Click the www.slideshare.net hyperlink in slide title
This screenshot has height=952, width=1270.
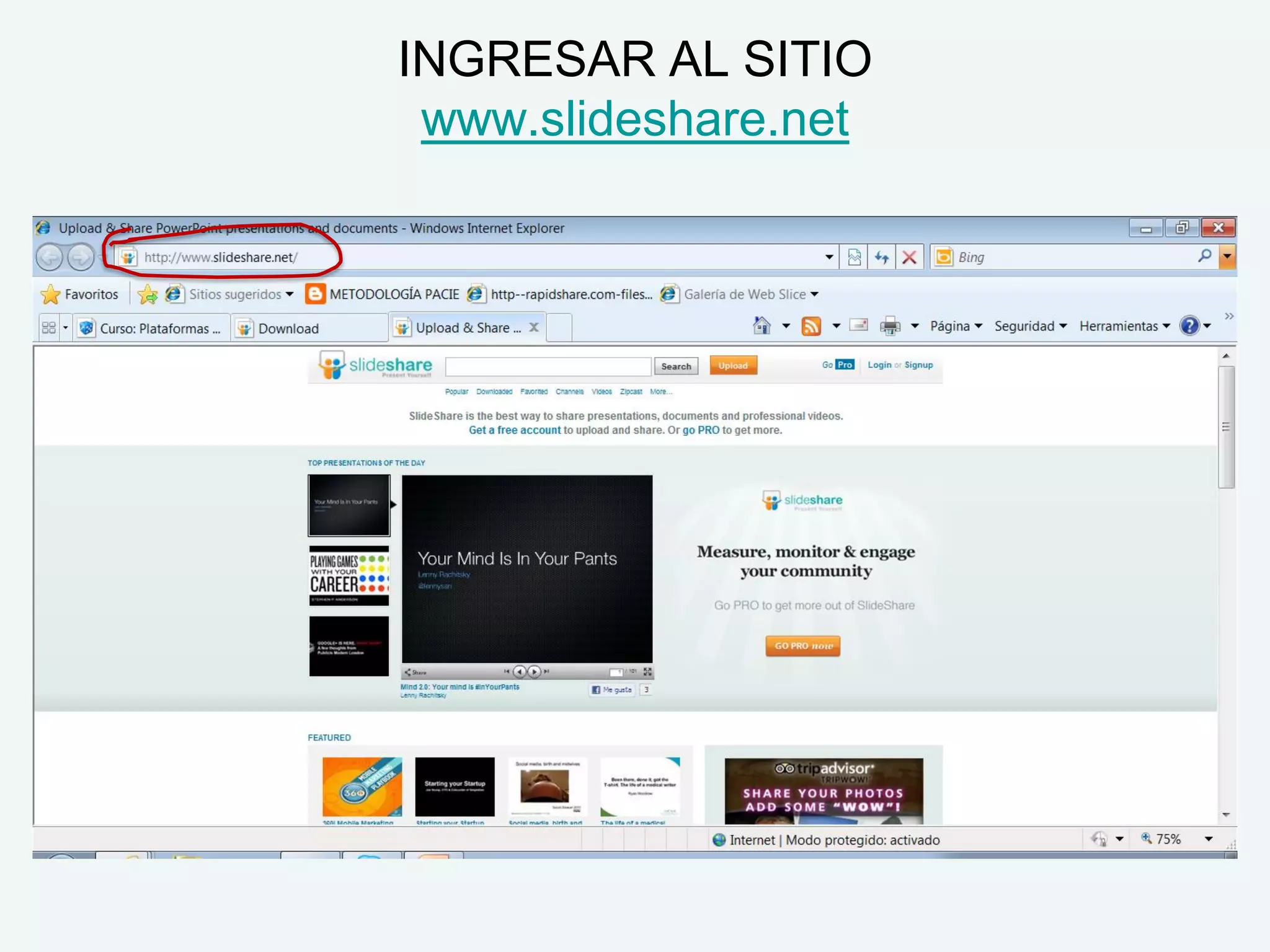coord(635,119)
